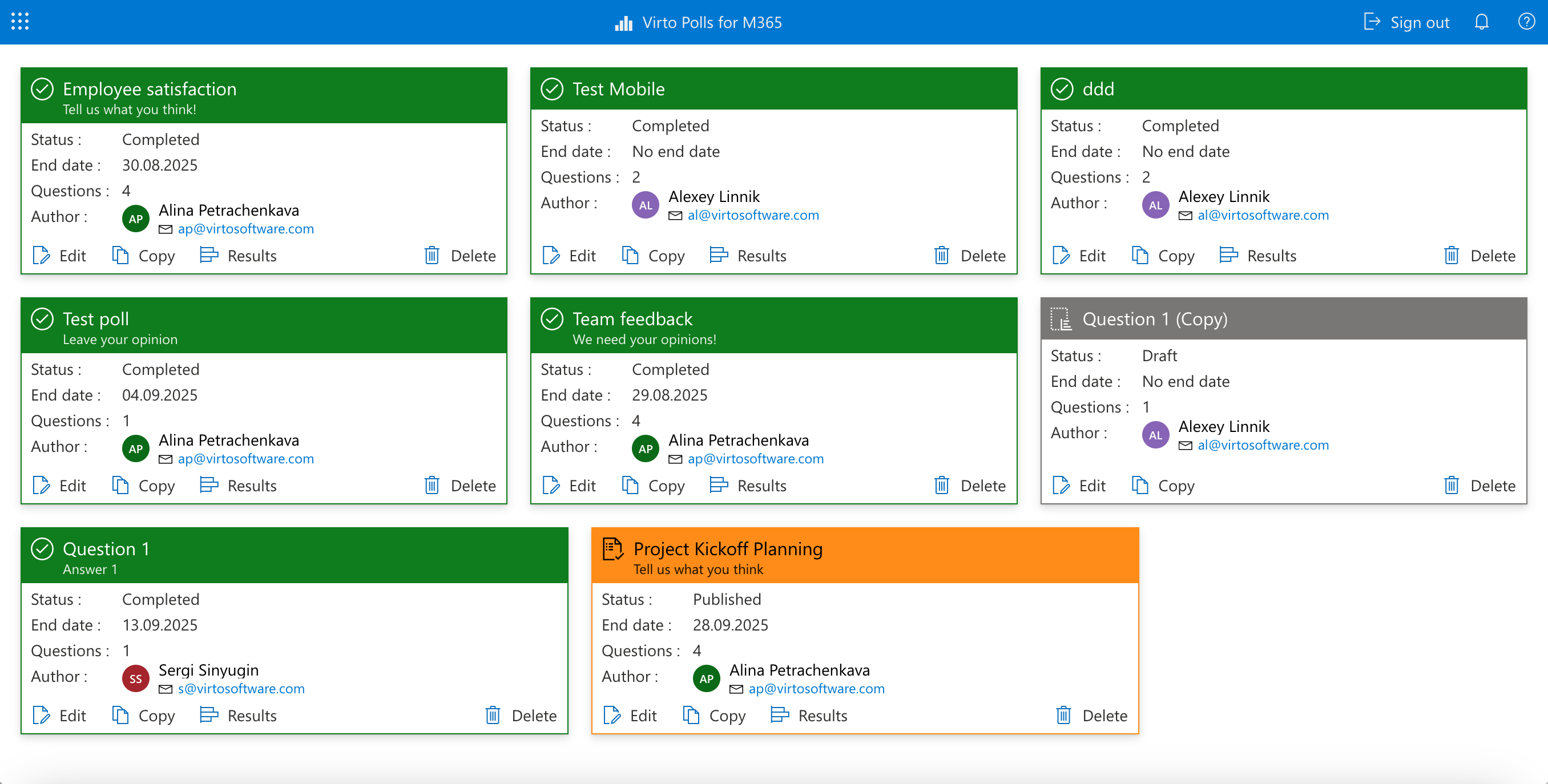Click ap@virtosoftware.com link in Employee satisfaction

point(245,229)
